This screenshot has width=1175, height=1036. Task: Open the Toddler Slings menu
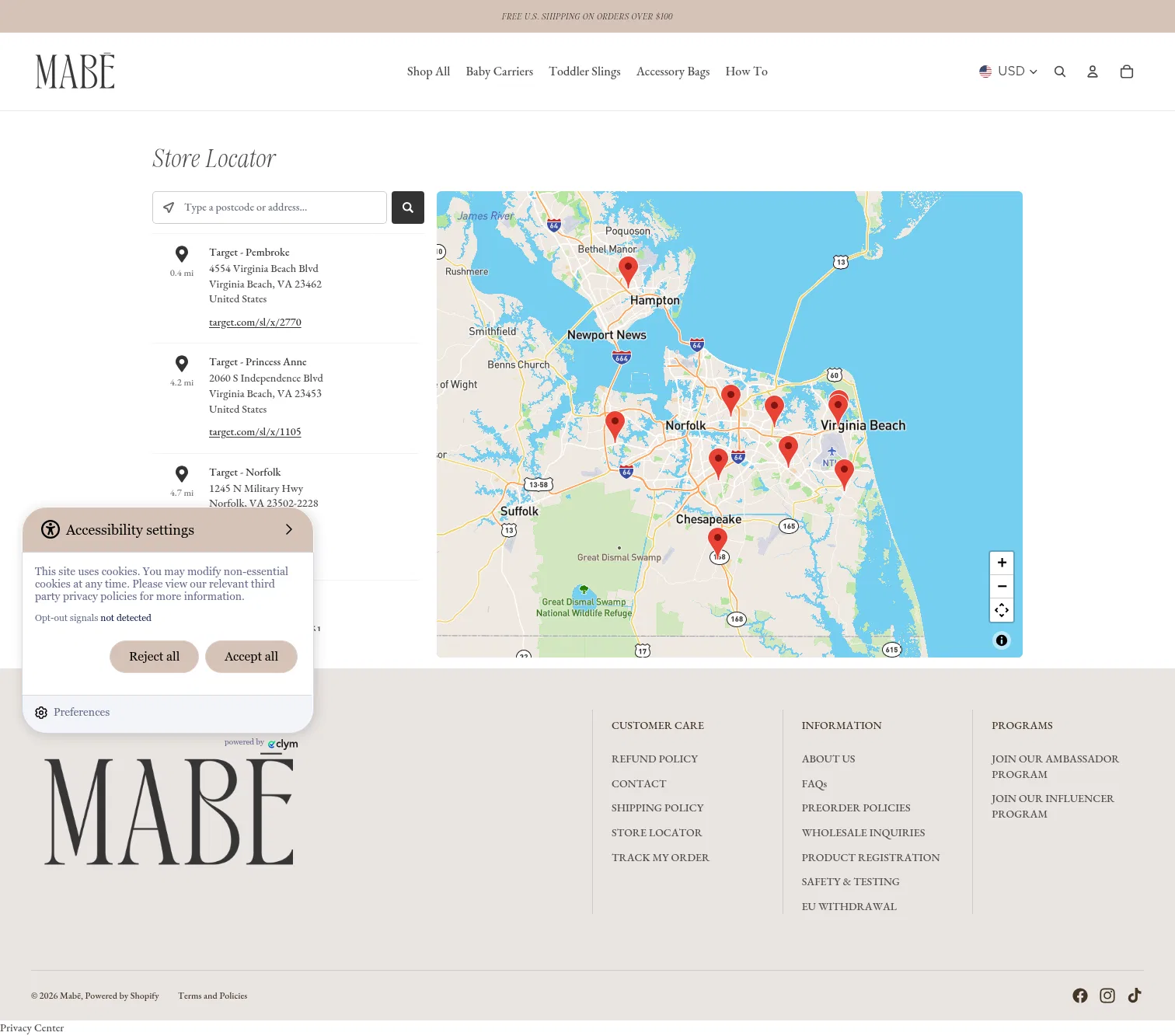pyautogui.click(x=584, y=72)
